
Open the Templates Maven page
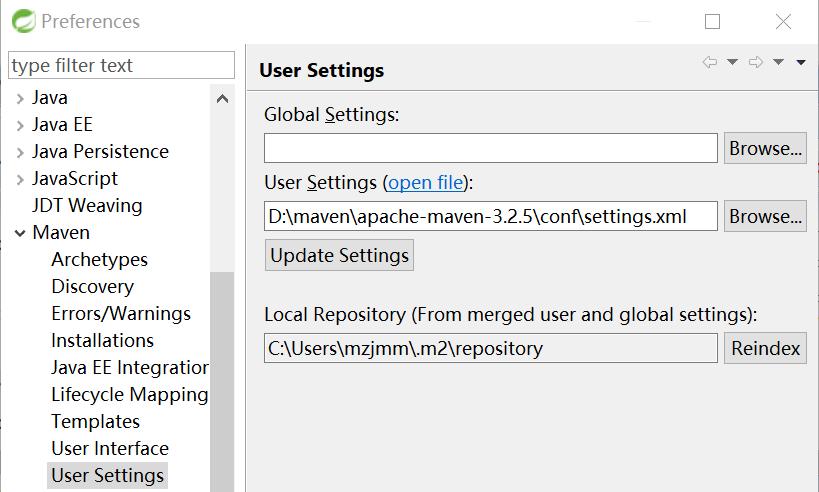click(95, 421)
